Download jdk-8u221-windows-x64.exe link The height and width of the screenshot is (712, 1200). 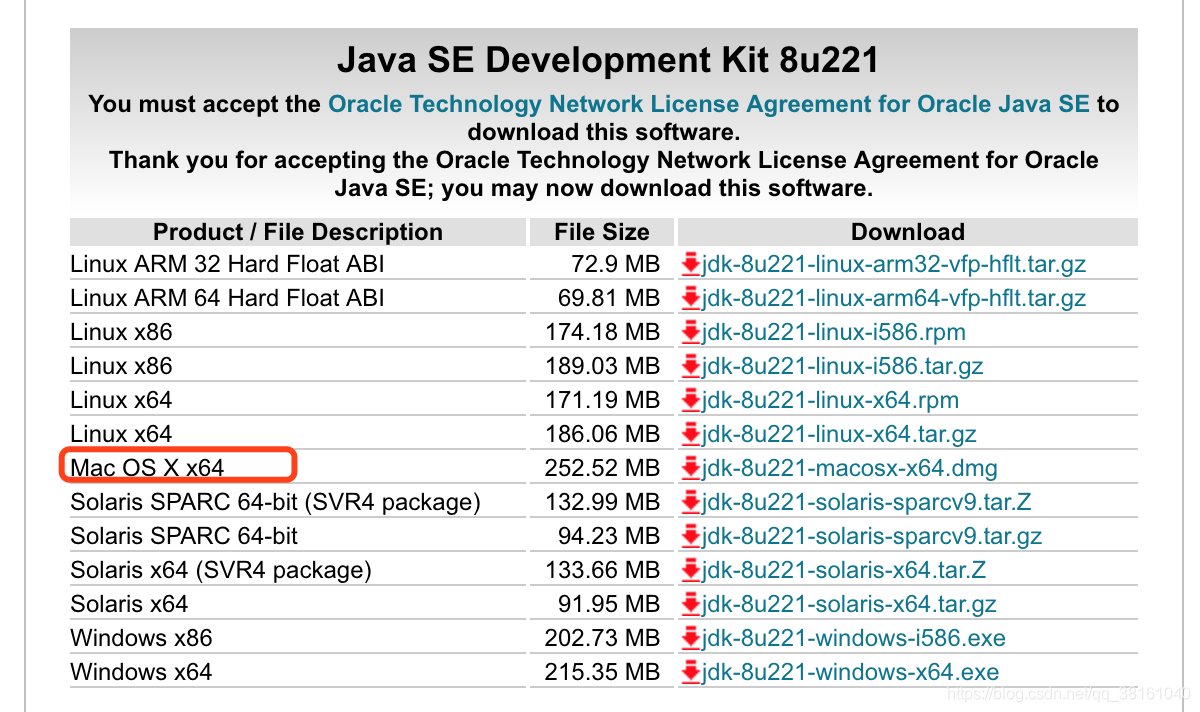[x=851, y=673]
